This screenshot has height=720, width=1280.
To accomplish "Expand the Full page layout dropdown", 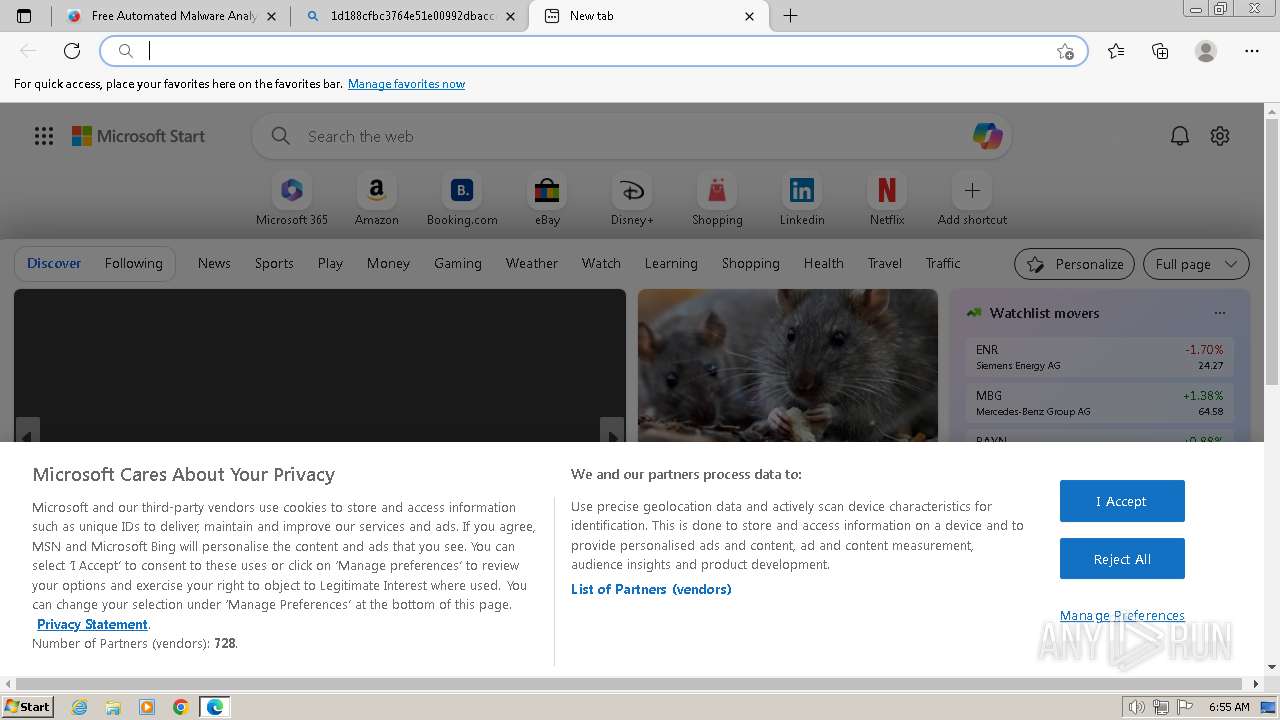I will [1196, 264].
